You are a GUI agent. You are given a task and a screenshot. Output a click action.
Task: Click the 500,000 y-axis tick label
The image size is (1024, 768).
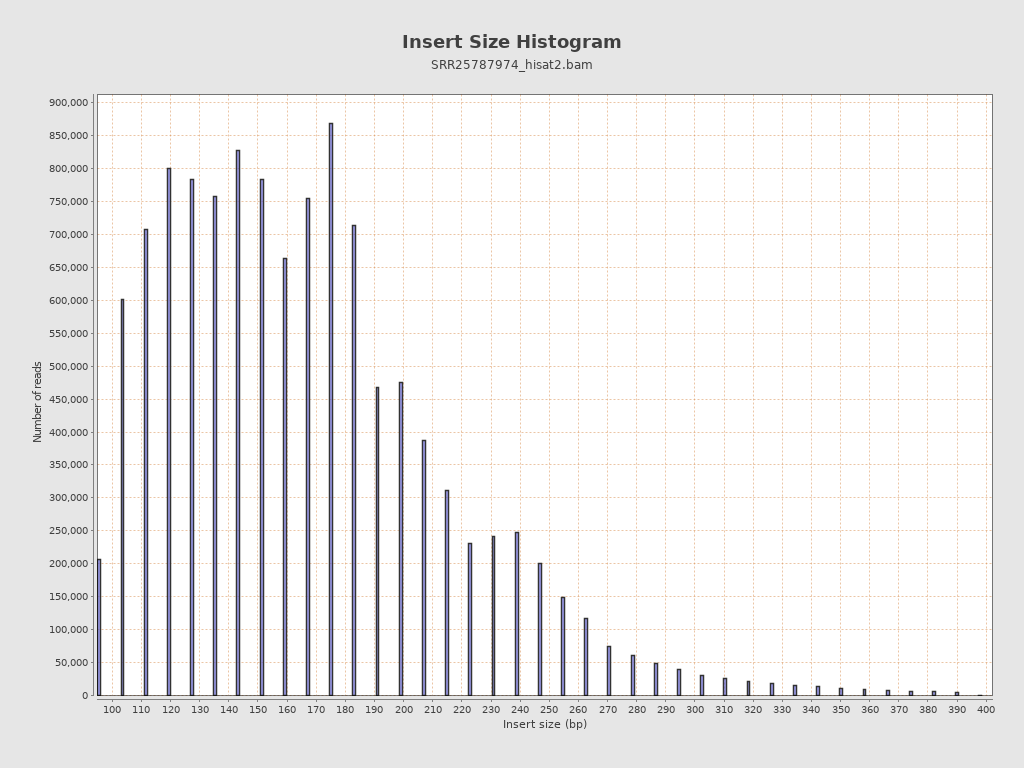pos(68,367)
